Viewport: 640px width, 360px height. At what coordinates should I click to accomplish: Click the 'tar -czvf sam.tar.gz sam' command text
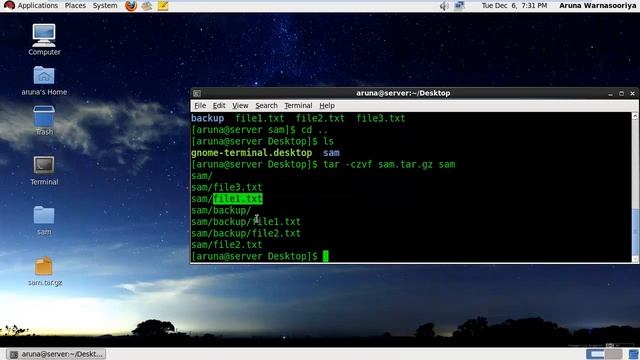coord(389,164)
